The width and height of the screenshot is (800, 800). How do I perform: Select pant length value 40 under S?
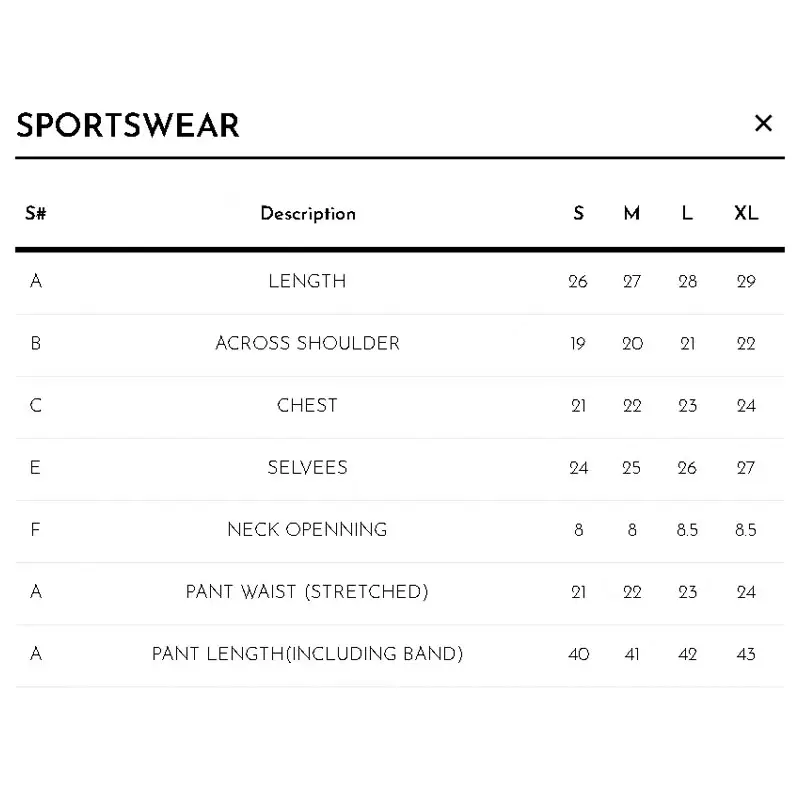[x=579, y=655]
